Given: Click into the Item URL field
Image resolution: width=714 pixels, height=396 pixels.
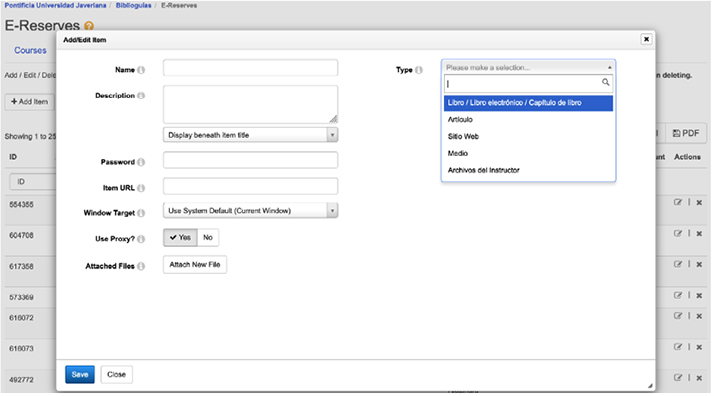Looking at the screenshot, I should click(x=250, y=186).
